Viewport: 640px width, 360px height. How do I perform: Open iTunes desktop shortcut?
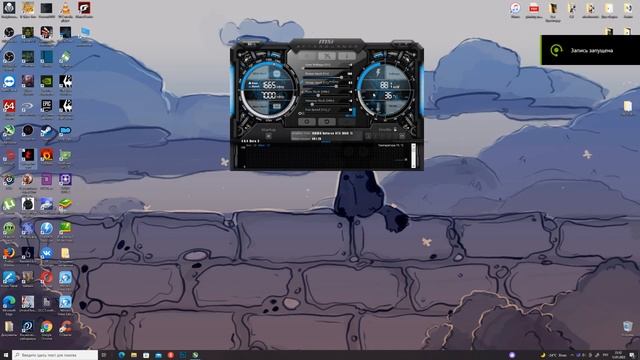click(515, 10)
